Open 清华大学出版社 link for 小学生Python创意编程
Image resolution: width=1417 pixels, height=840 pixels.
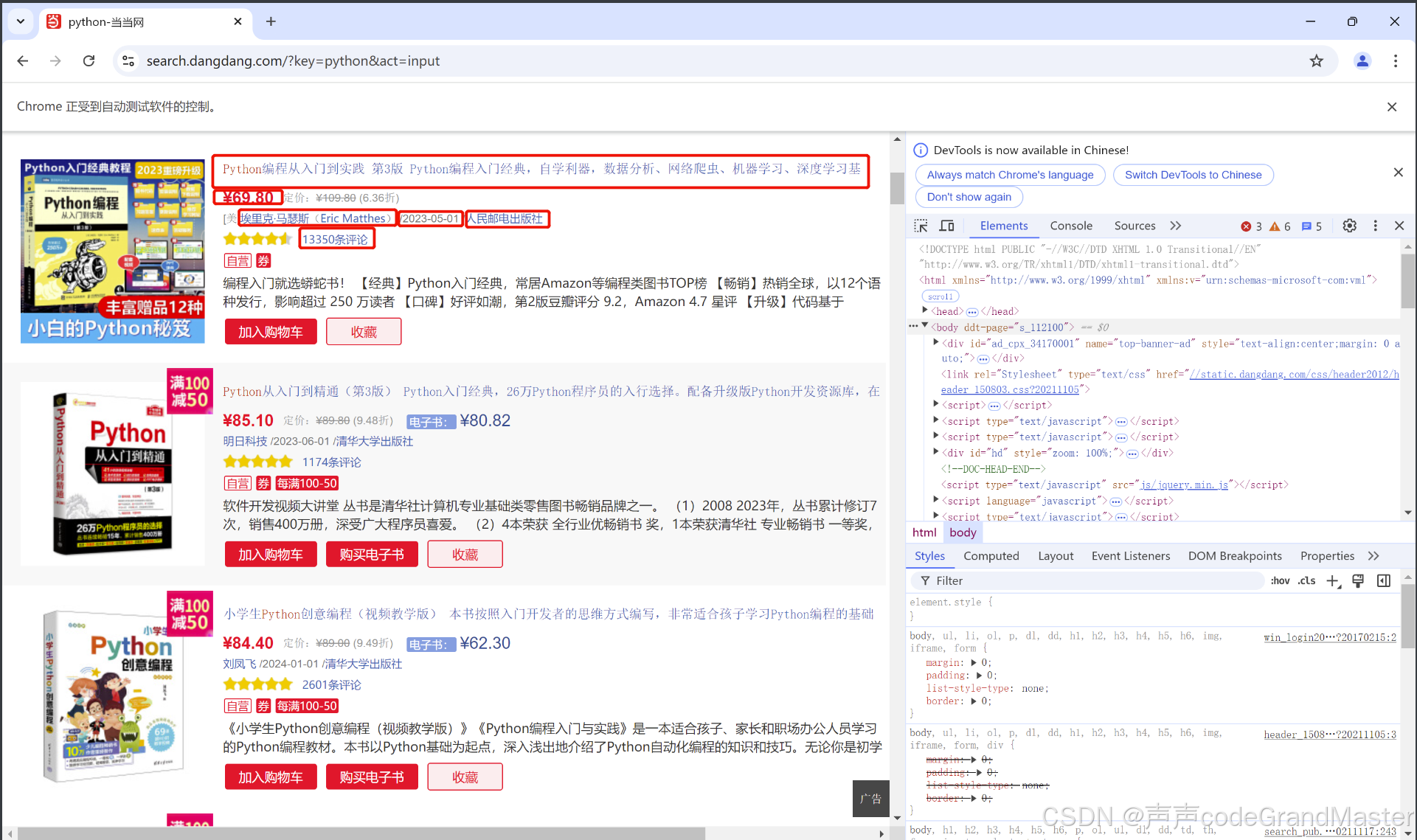[x=364, y=664]
